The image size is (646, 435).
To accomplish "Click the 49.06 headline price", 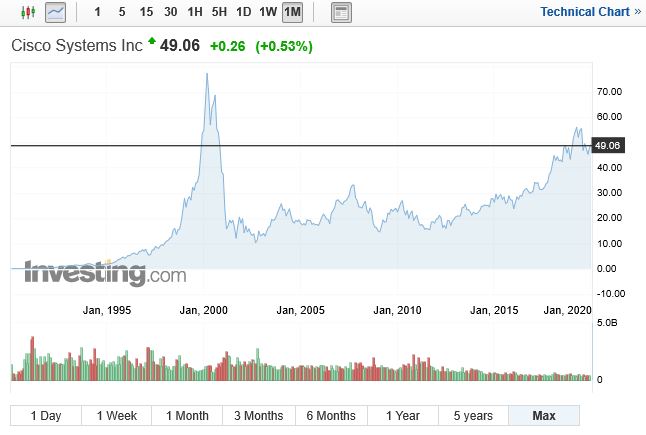I will [180, 45].
